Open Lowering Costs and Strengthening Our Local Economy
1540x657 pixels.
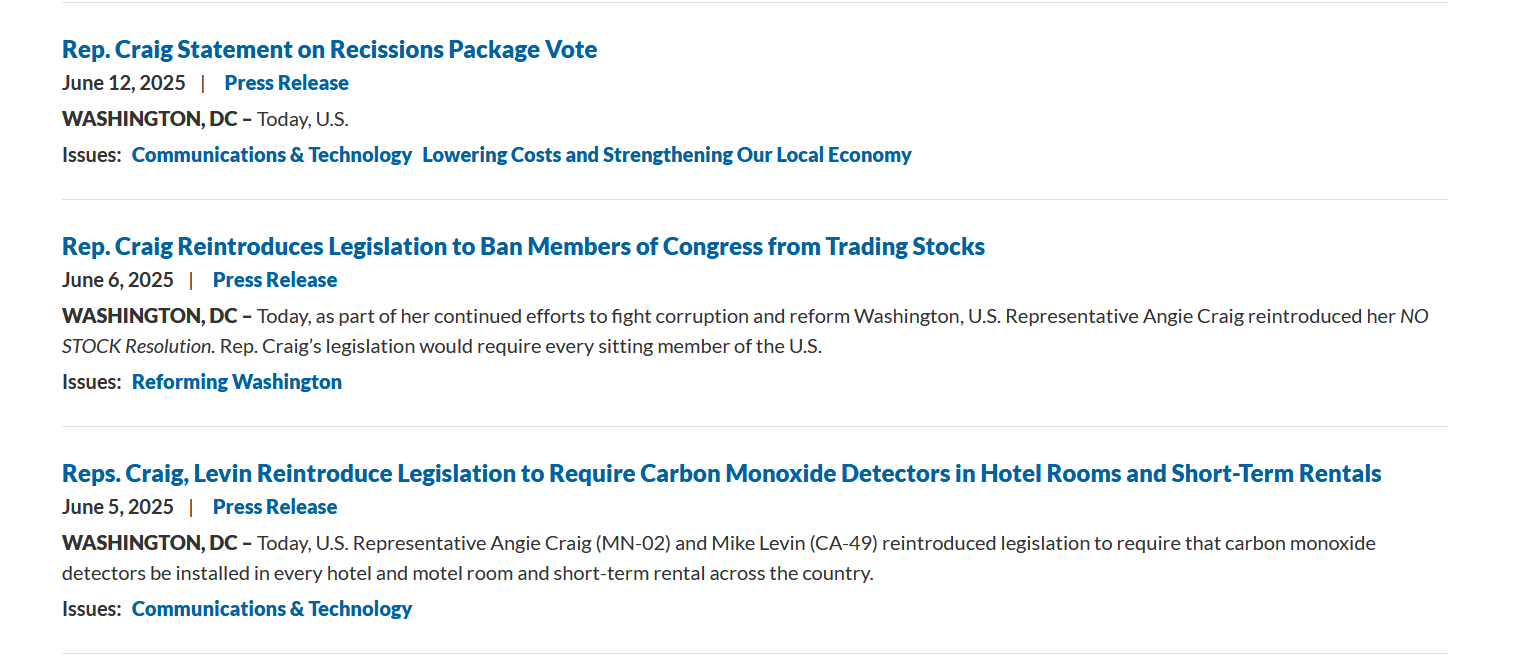pos(667,155)
